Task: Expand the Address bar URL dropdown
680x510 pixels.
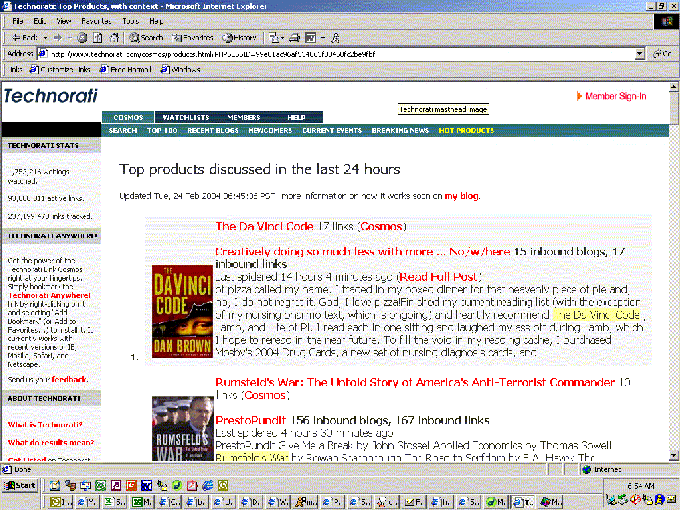Action: pyautogui.click(x=640, y=54)
